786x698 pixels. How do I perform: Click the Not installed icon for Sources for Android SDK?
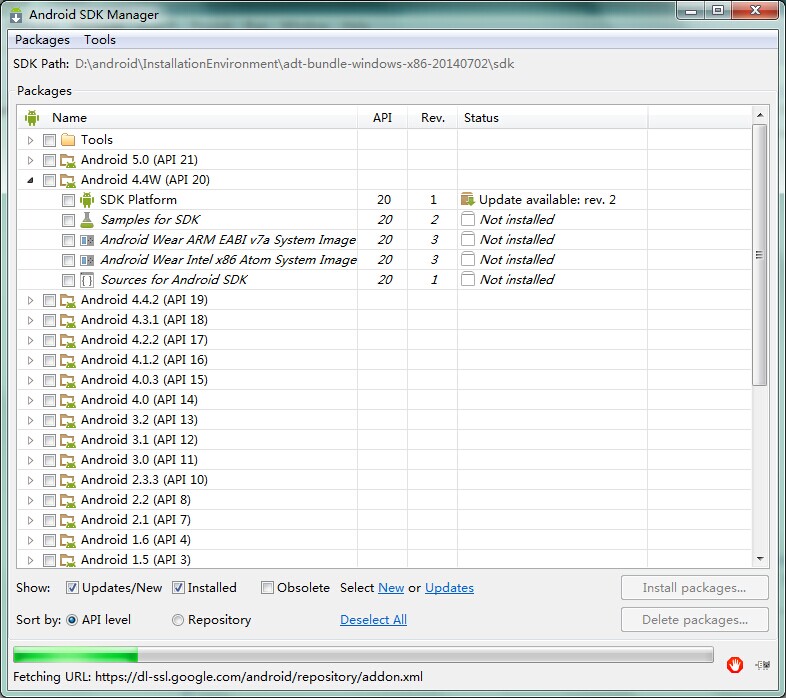point(467,279)
